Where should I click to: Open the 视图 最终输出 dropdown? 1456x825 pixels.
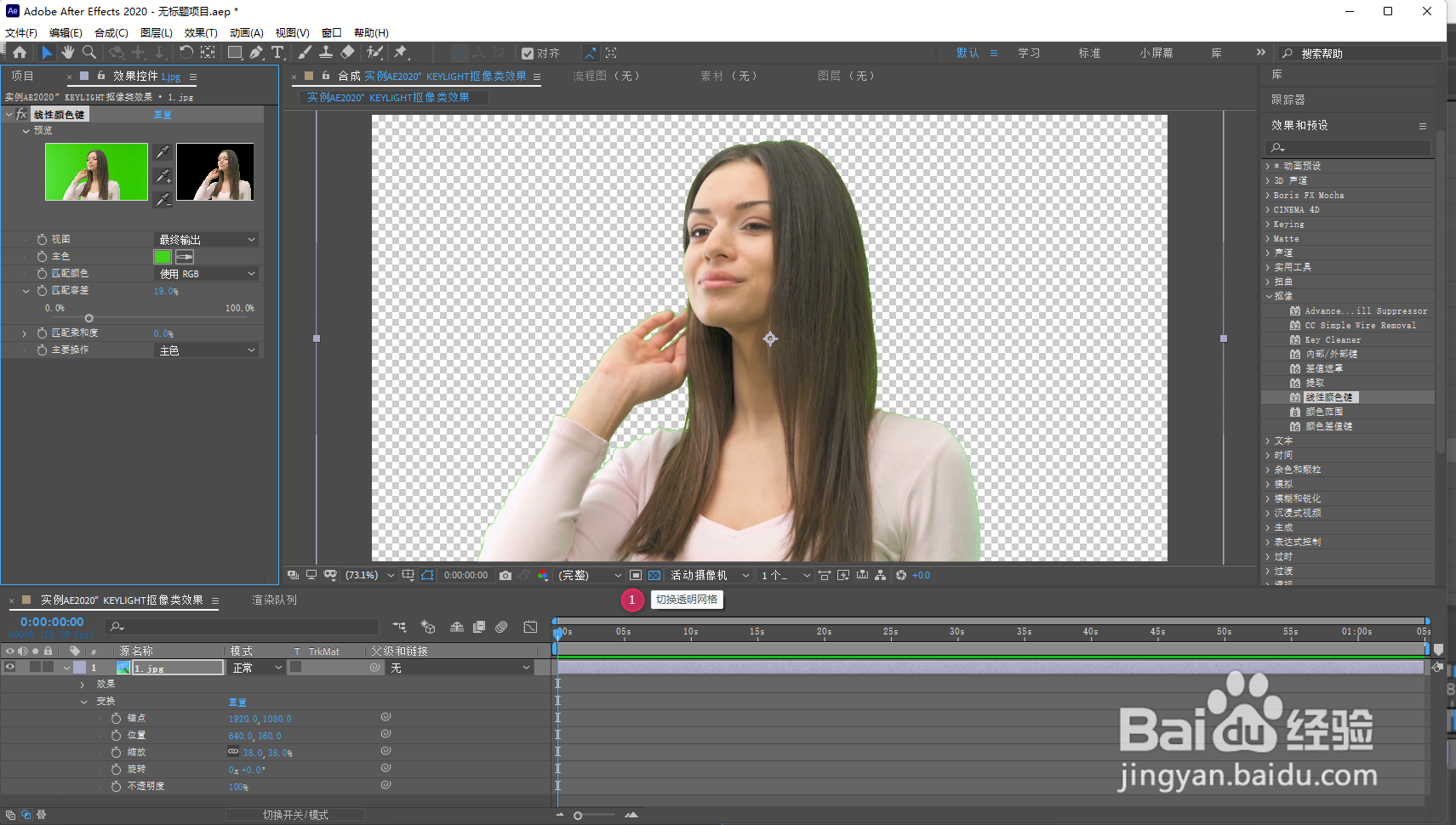pos(207,240)
